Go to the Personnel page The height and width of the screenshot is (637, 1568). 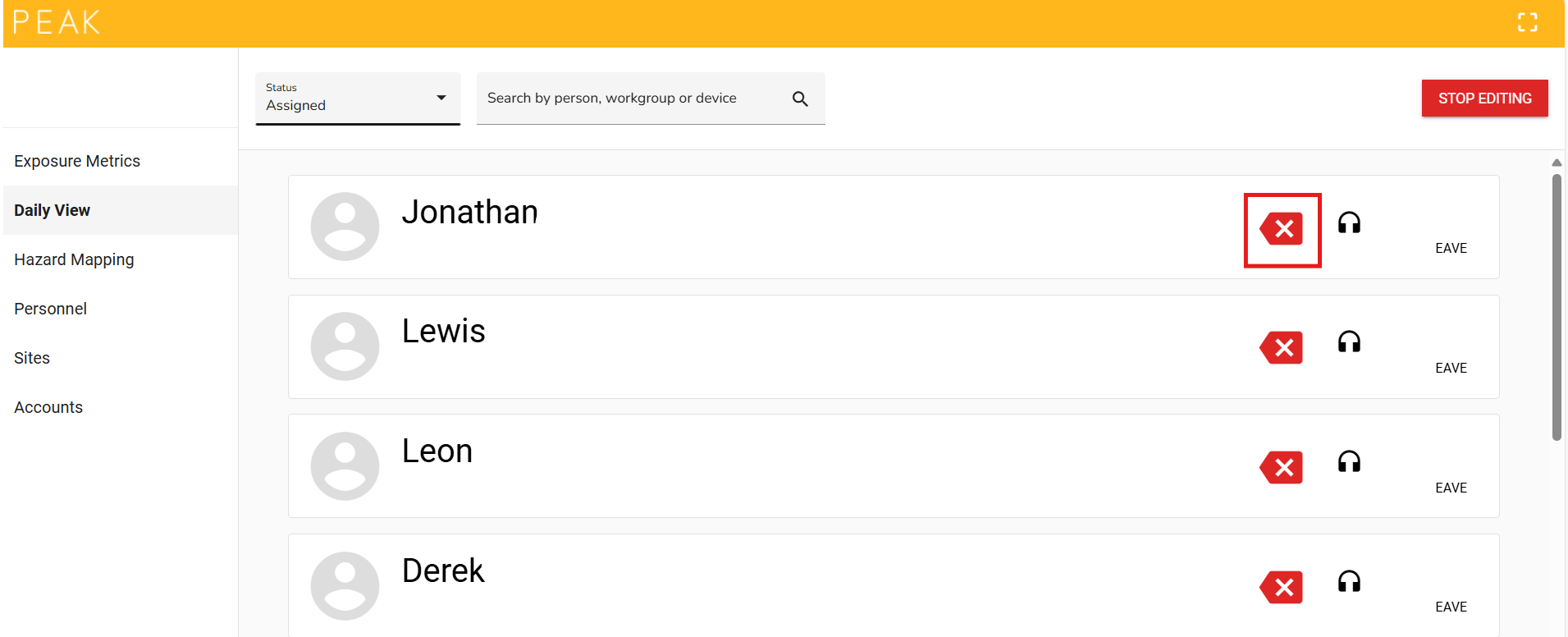(x=50, y=309)
